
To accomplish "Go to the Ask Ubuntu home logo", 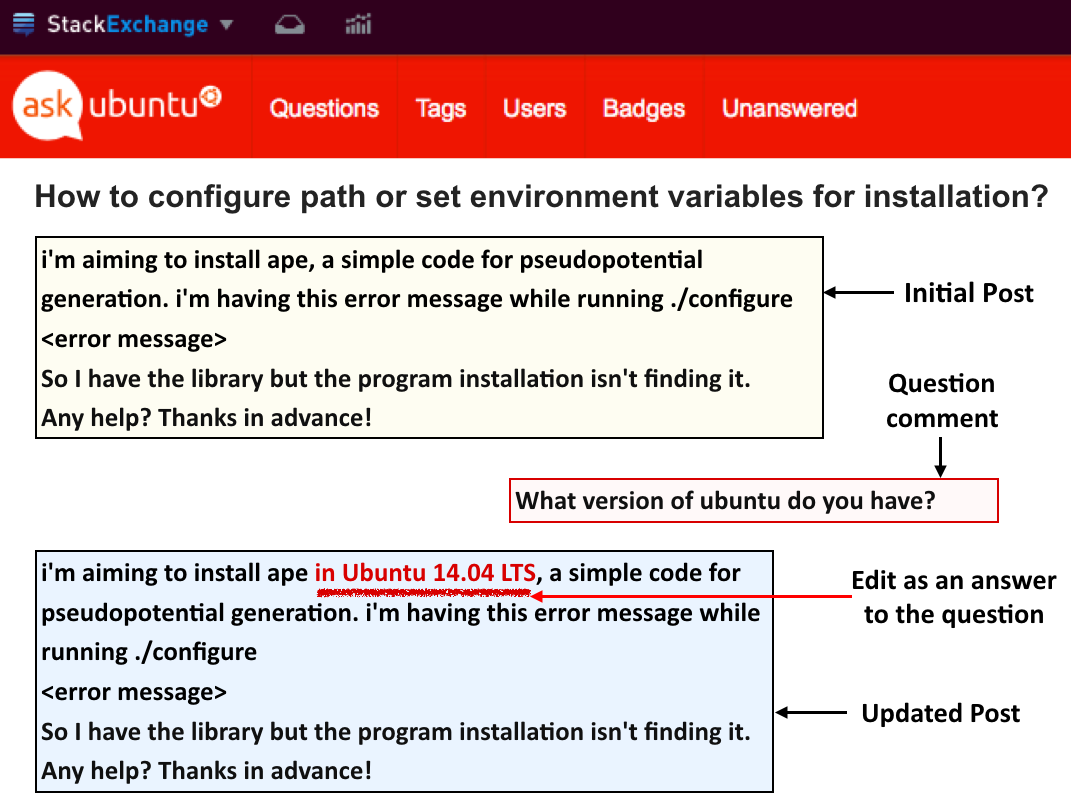I will click(117, 106).
